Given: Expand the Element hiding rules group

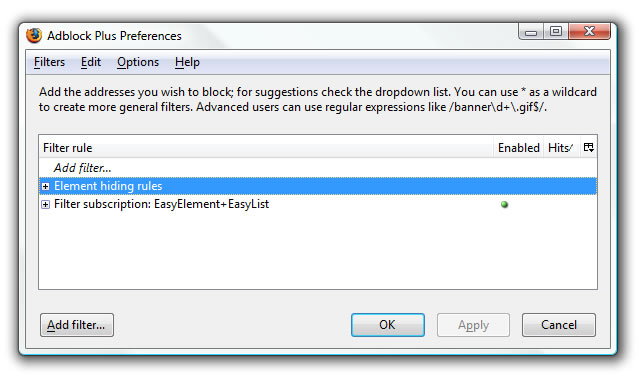Looking at the screenshot, I should (46, 187).
